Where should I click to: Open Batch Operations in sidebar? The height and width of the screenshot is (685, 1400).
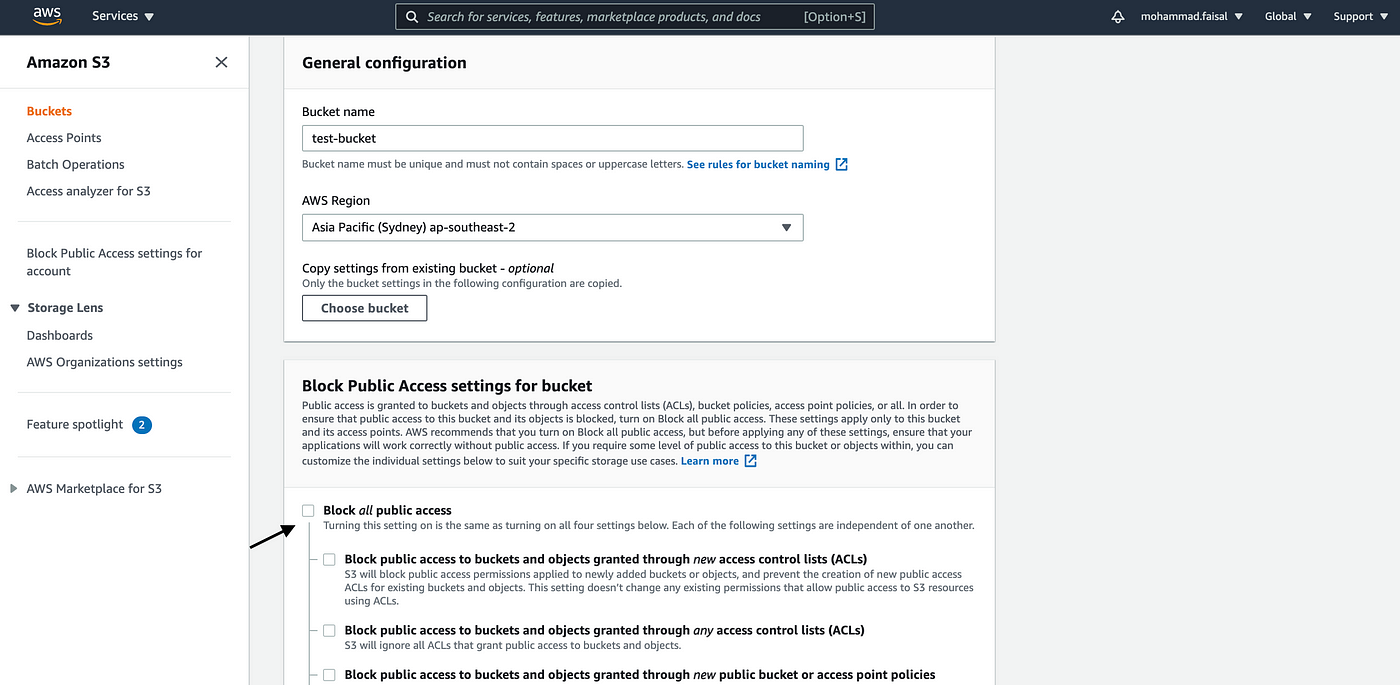point(76,164)
